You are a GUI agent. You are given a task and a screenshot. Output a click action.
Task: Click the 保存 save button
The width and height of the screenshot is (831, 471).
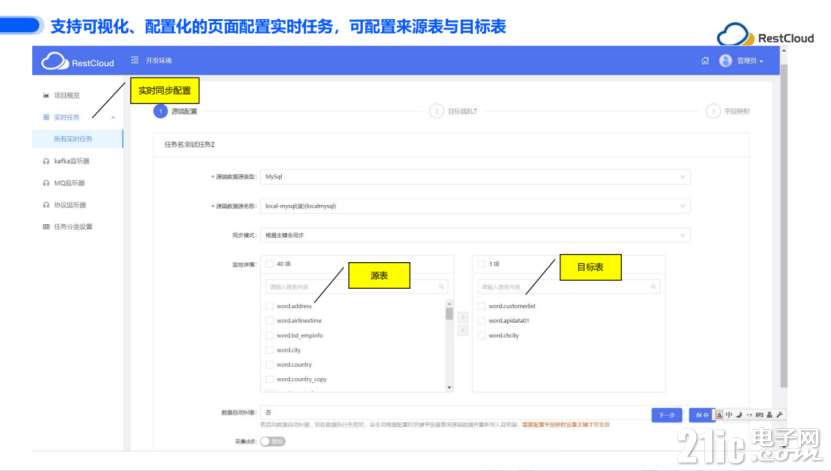(702, 415)
